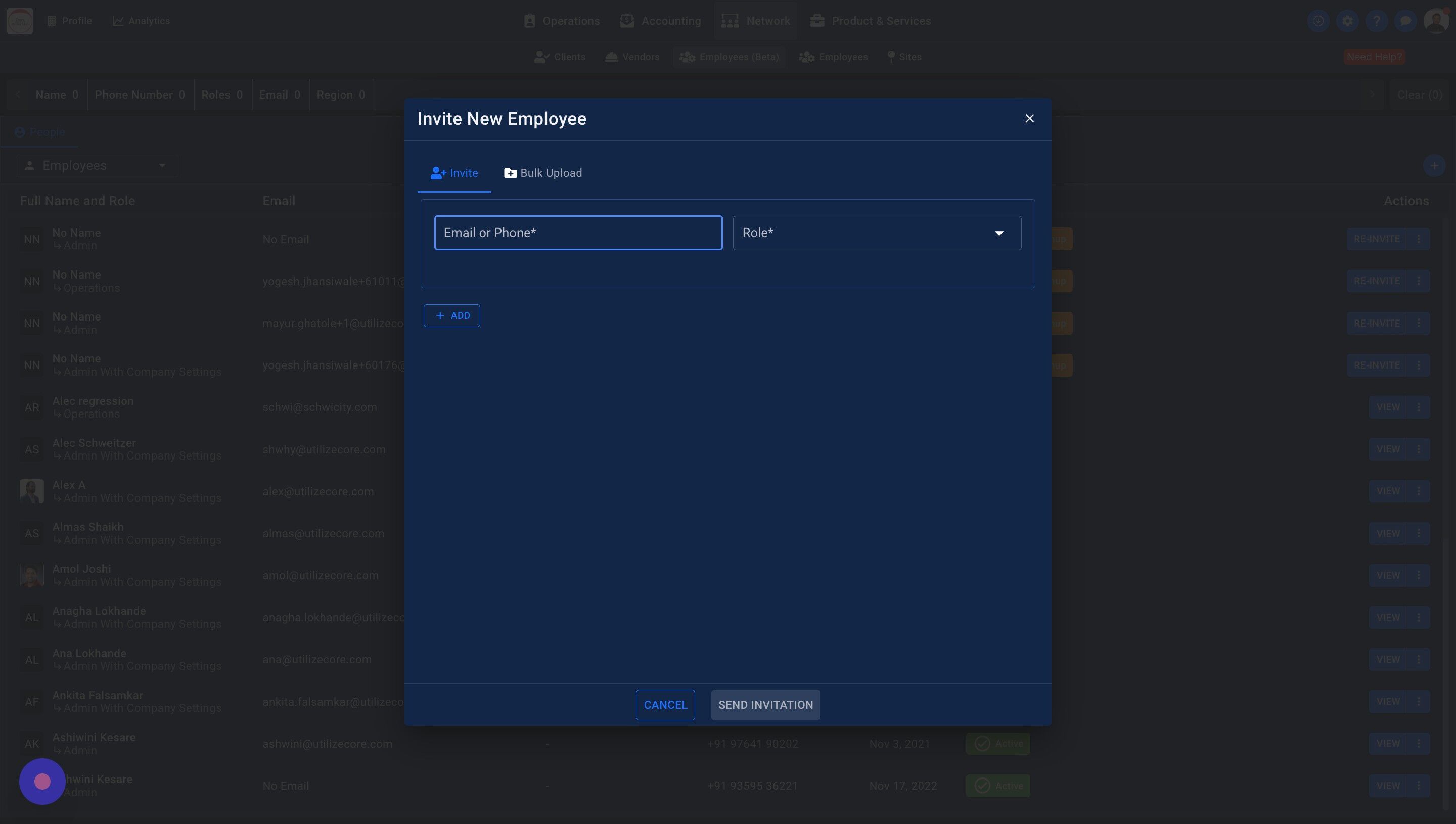Open the chat messages icon

coord(1405,21)
